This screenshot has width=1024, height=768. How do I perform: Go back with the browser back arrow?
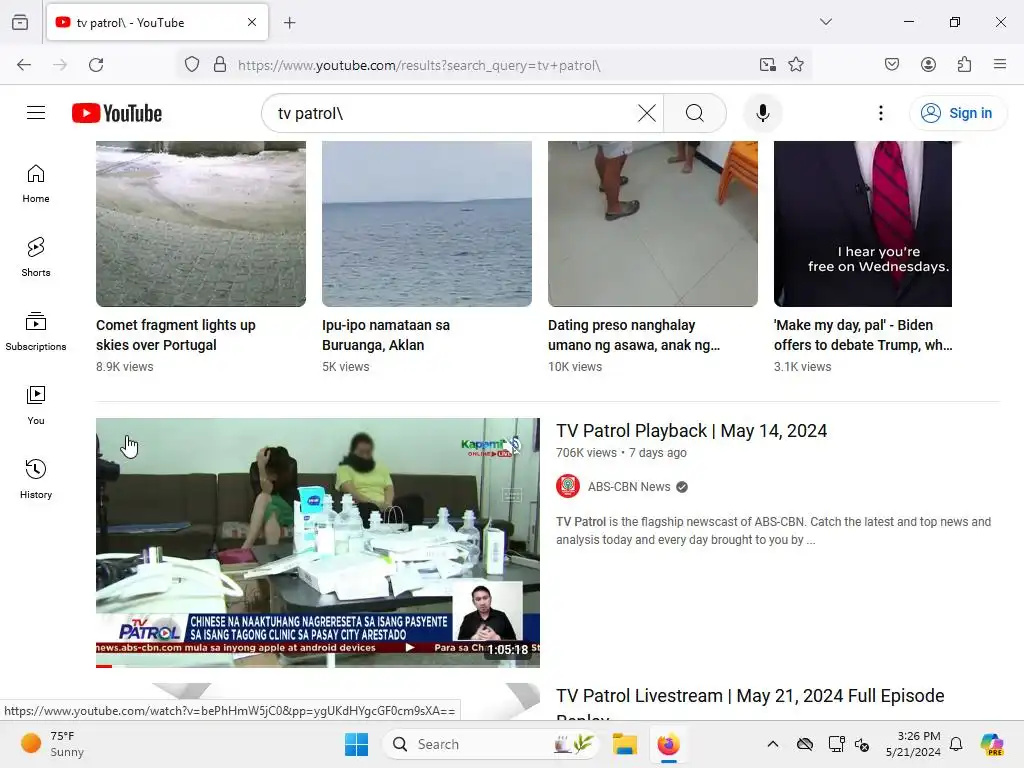[24, 65]
